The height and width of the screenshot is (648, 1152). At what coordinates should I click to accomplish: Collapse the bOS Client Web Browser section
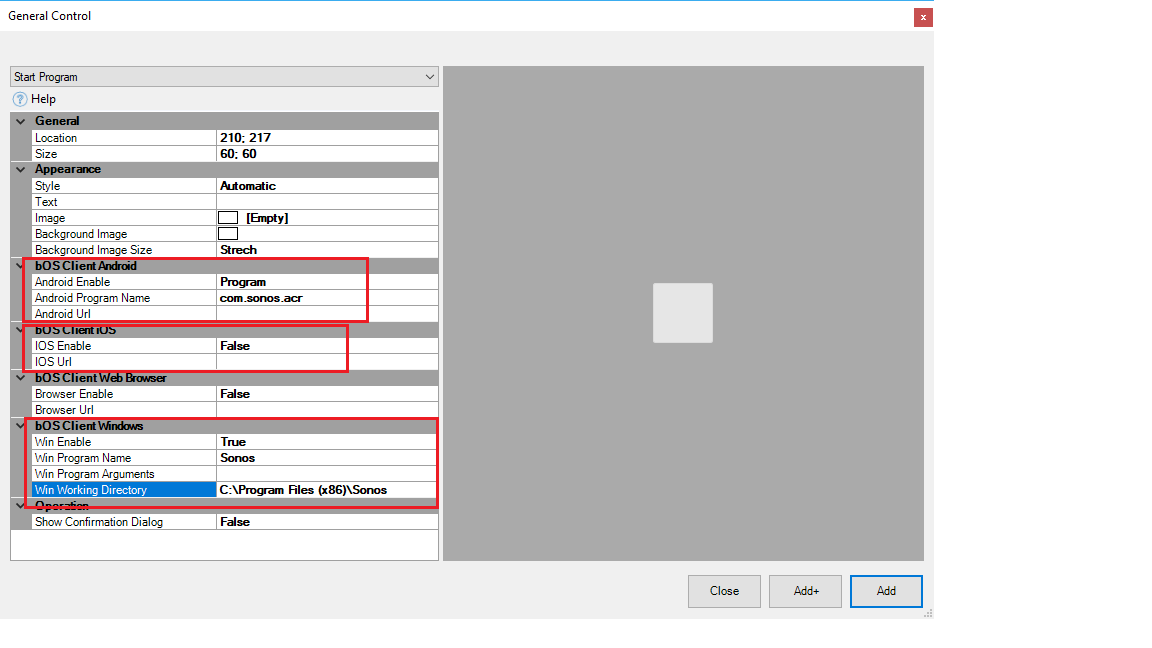click(x=20, y=378)
